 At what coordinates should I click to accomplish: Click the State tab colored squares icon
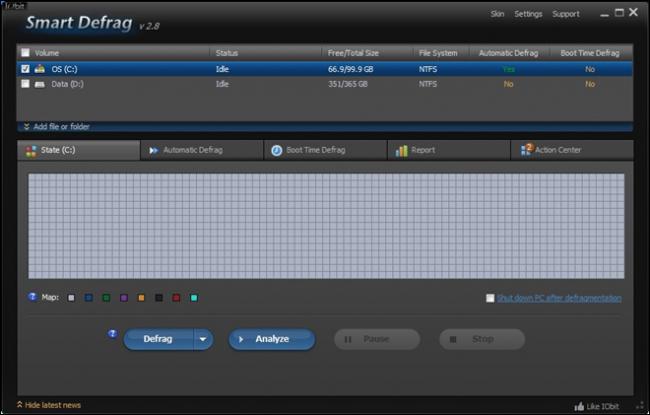coord(31,151)
